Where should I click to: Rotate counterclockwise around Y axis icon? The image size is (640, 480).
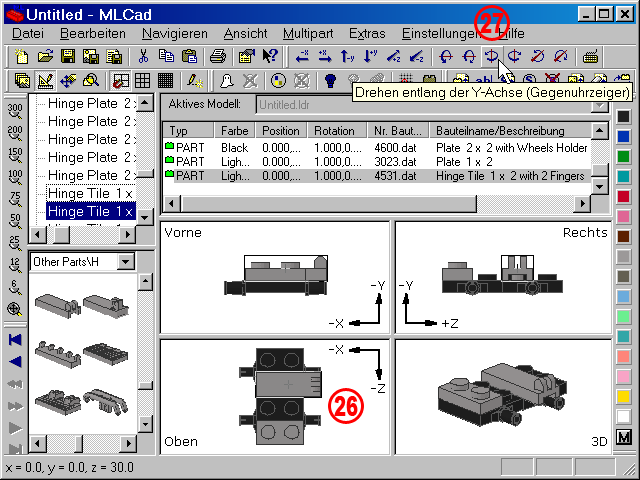[491, 56]
